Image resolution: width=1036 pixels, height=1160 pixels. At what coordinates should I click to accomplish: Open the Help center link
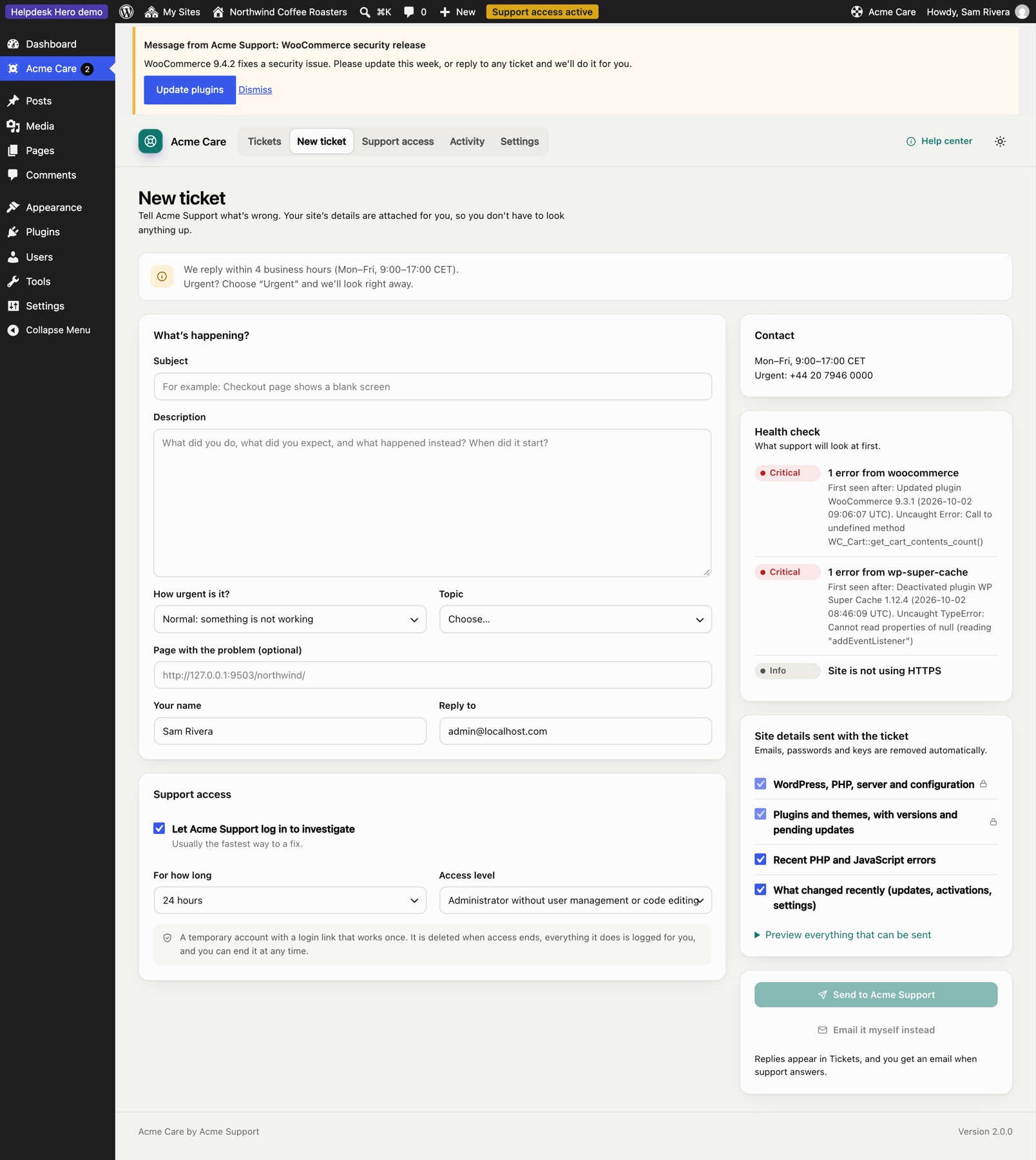click(939, 141)
